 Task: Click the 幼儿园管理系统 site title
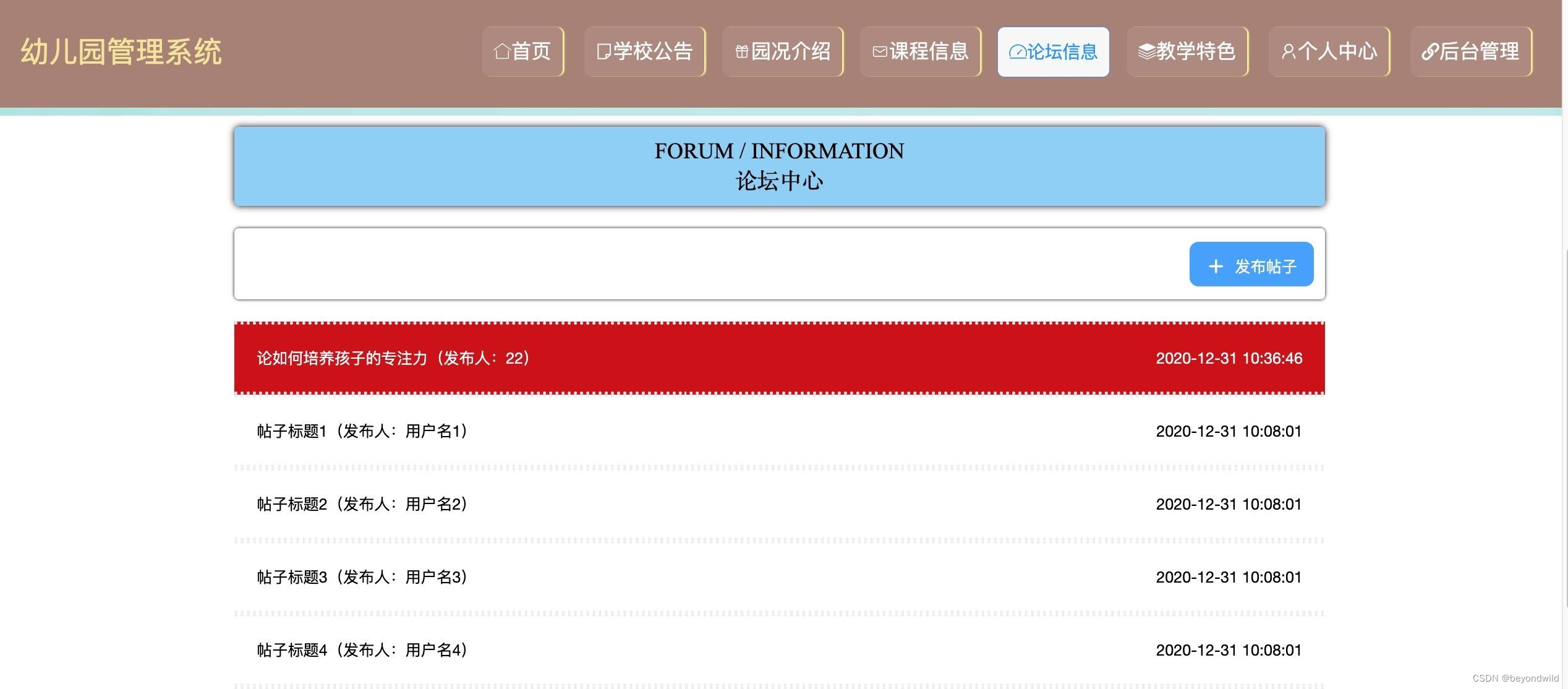tap(122, 52)
